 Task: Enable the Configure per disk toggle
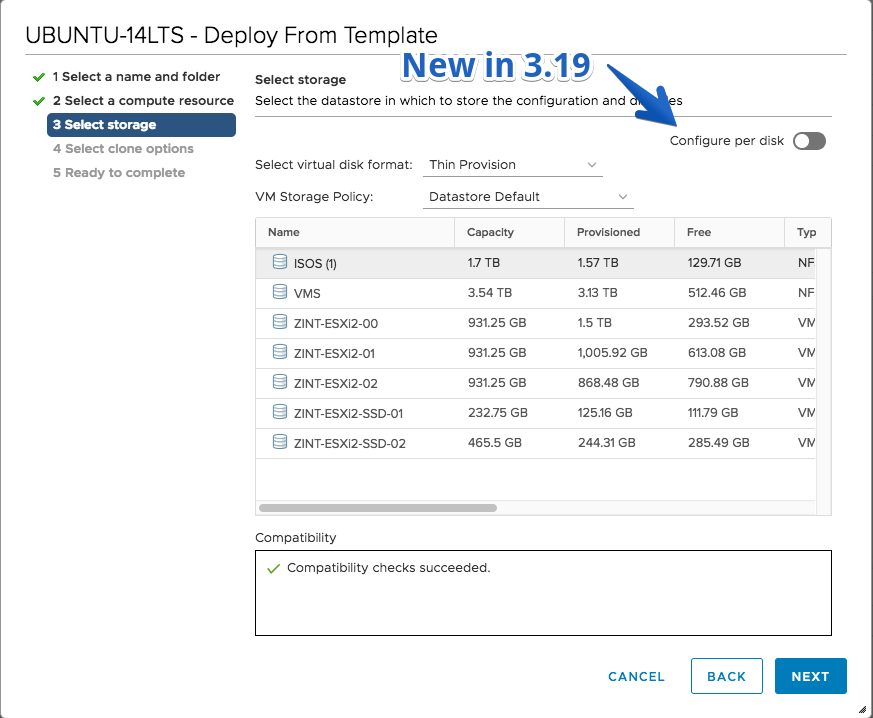pos(810,141)
